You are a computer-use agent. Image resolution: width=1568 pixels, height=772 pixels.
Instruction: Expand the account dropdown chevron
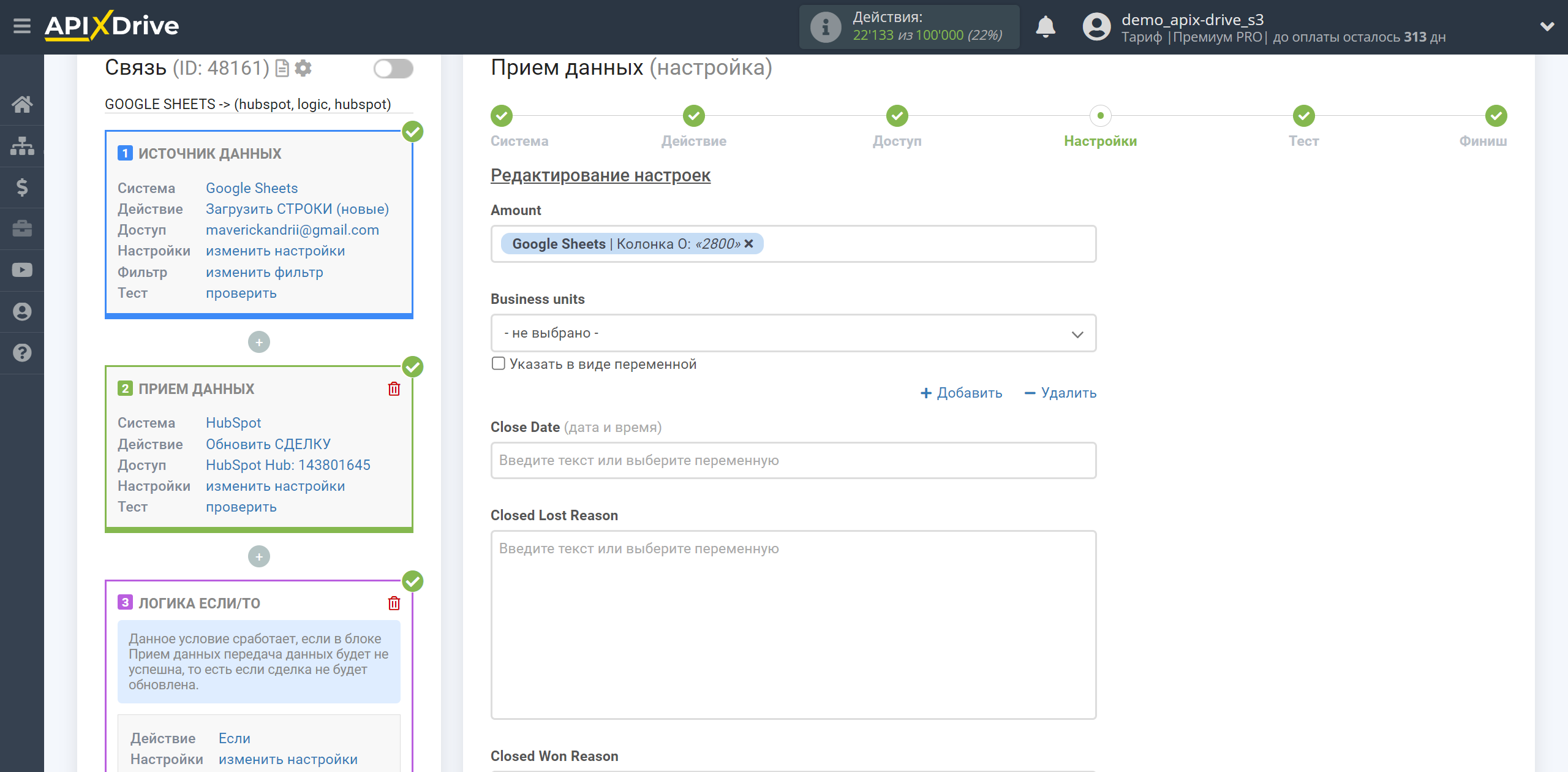tap(1547, 26)
